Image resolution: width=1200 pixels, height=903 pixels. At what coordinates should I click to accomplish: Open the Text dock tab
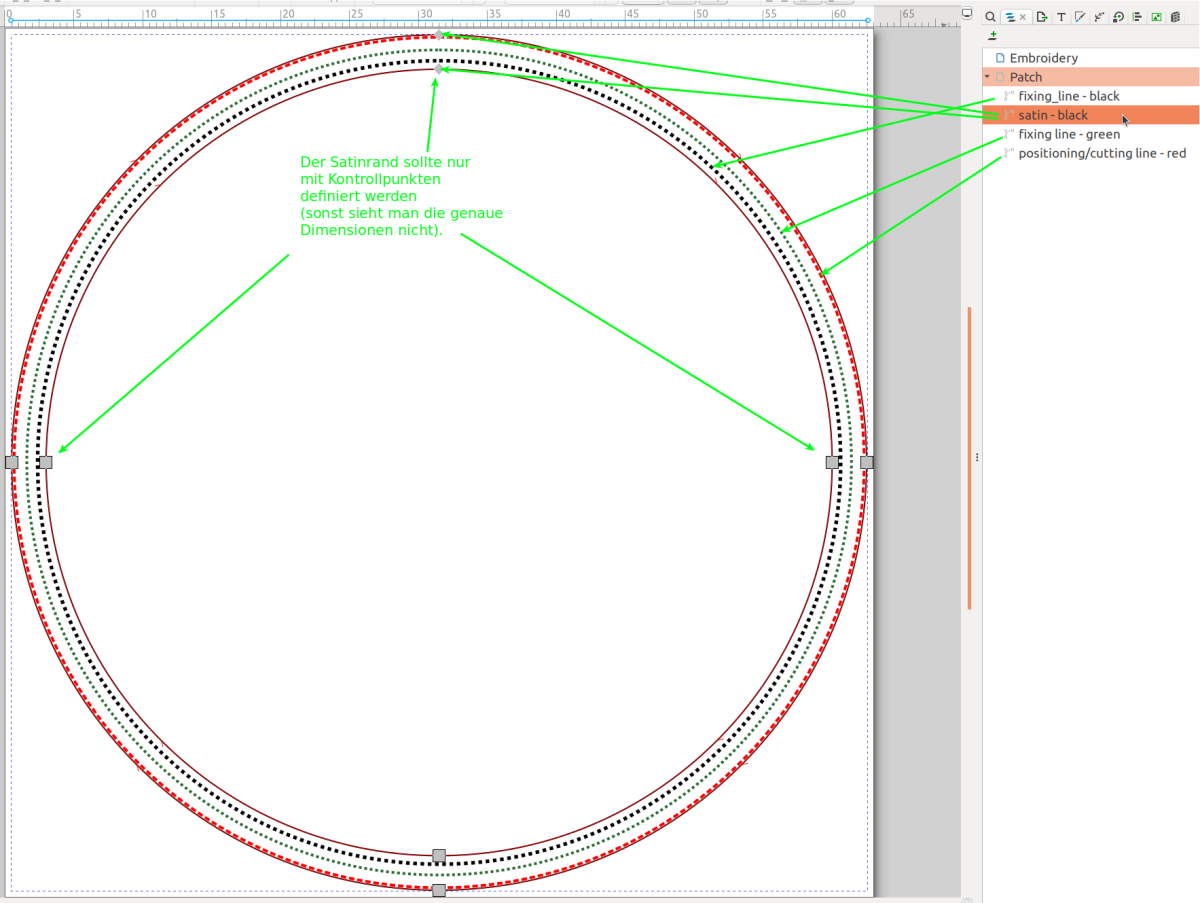tap(1061, 16)
